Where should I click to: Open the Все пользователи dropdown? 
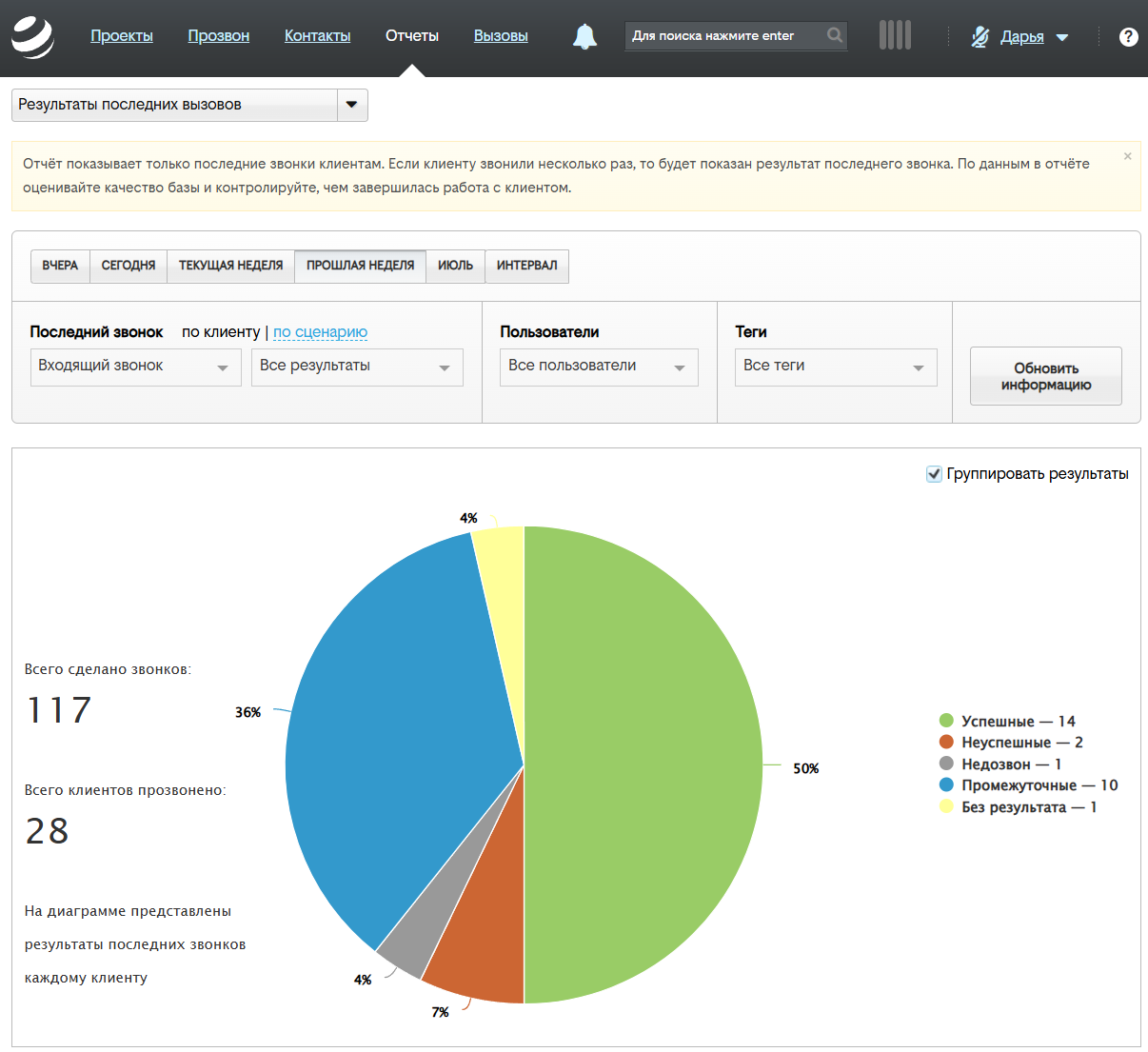pos(598,367)
